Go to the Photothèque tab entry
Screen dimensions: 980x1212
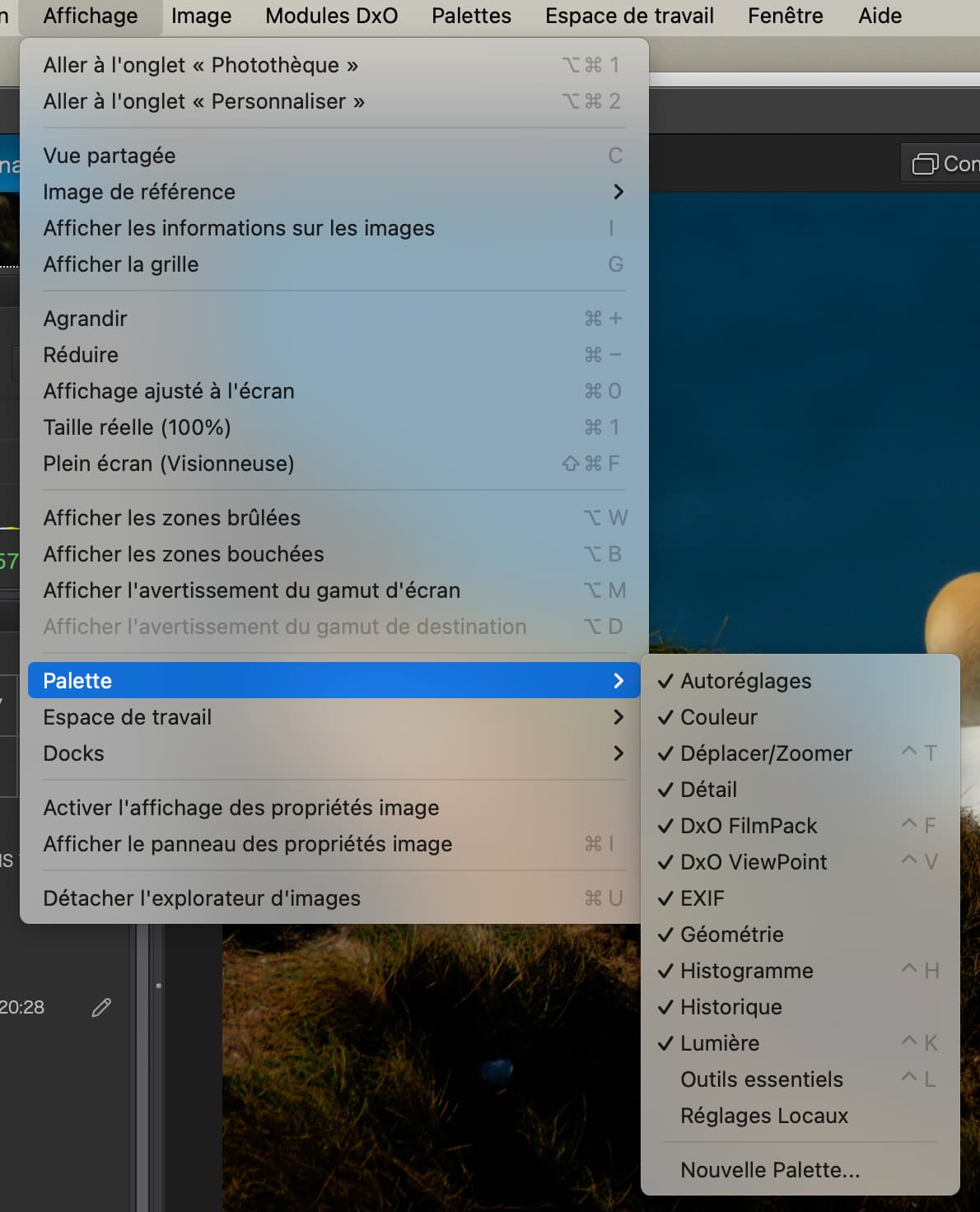pyautogui.click(x=200, y=65)
